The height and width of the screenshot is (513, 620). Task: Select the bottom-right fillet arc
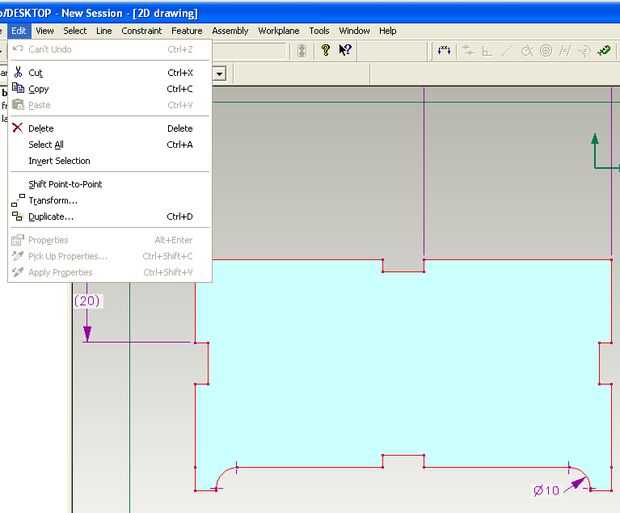click(x=582, y=476)
